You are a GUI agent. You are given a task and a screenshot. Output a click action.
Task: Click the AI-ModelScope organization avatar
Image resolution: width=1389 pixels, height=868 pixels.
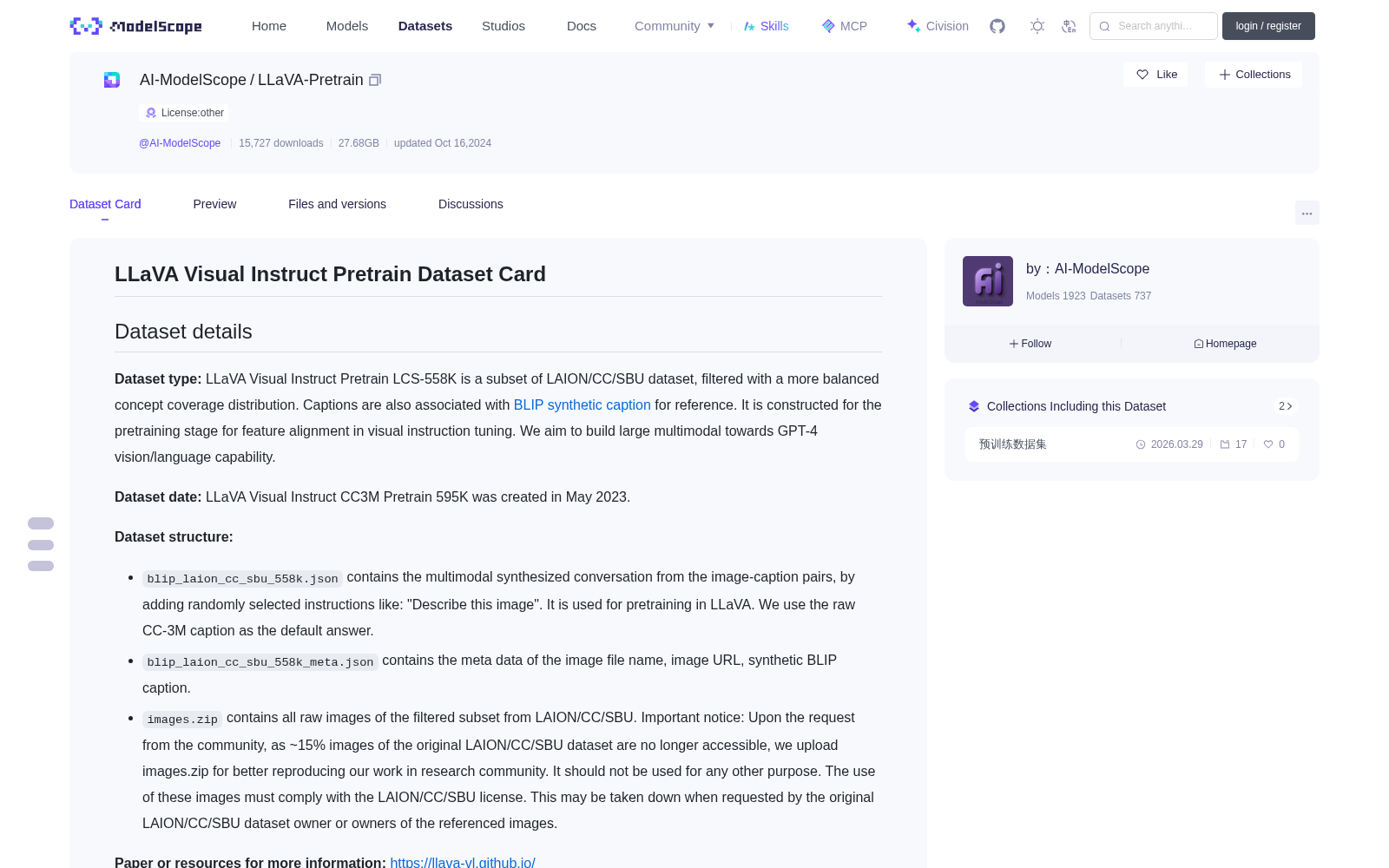[988, 281]
